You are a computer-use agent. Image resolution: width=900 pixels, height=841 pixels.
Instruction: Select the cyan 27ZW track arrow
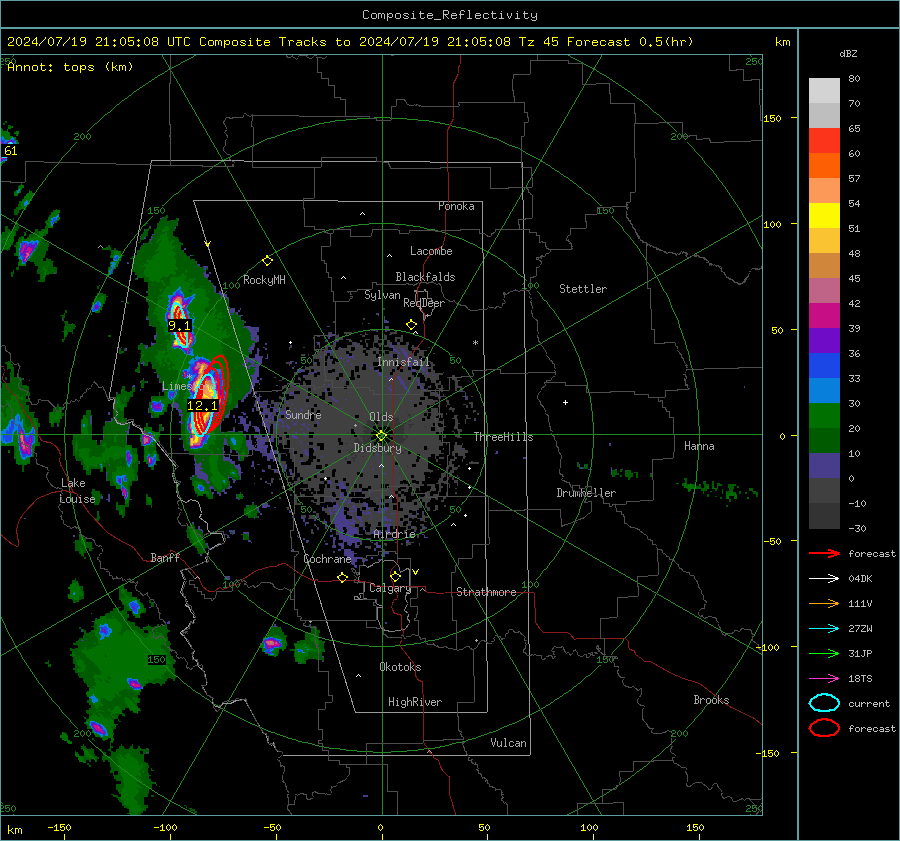(x=824, y=629)
